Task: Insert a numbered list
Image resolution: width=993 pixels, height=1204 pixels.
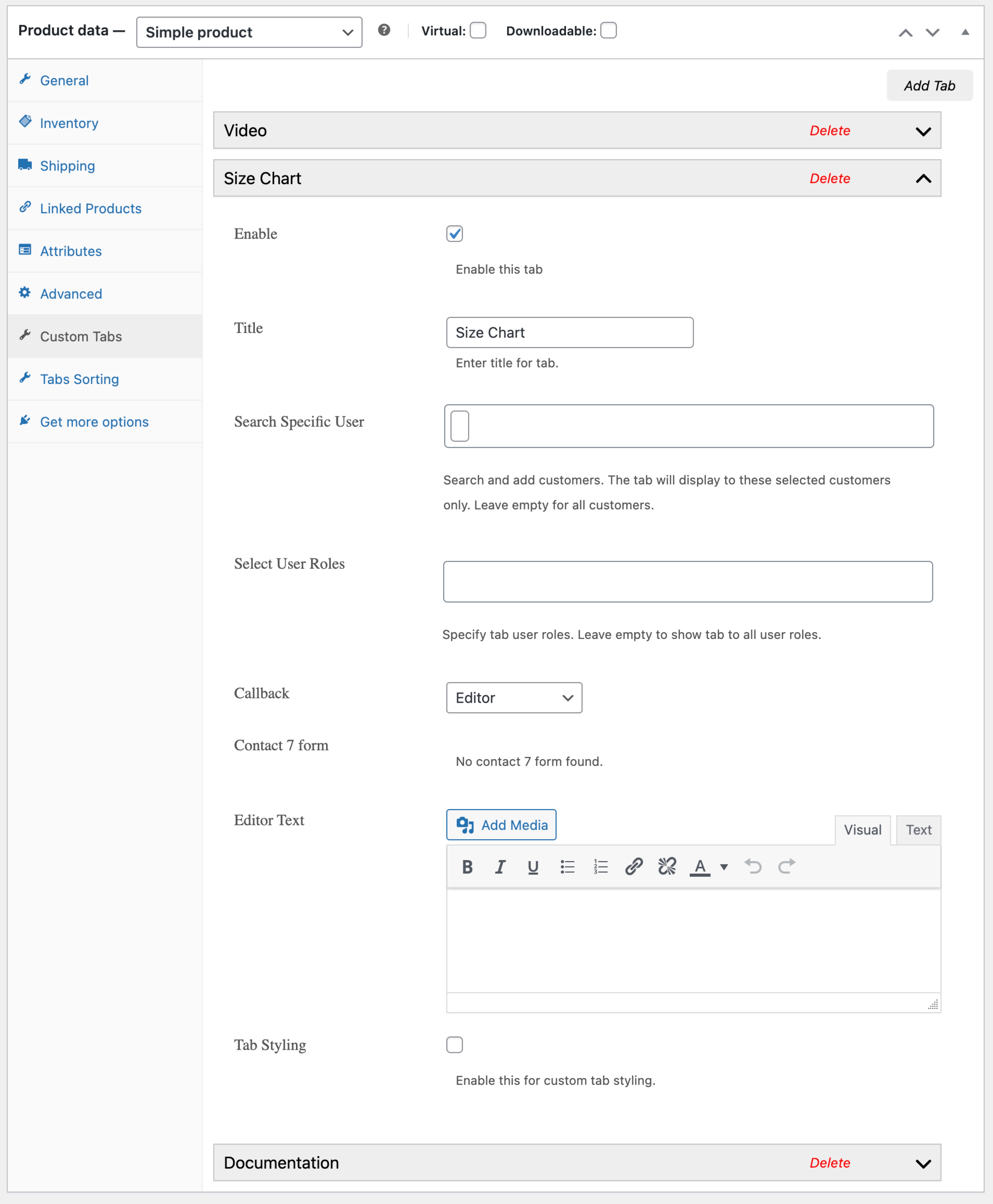Action: 600,866
